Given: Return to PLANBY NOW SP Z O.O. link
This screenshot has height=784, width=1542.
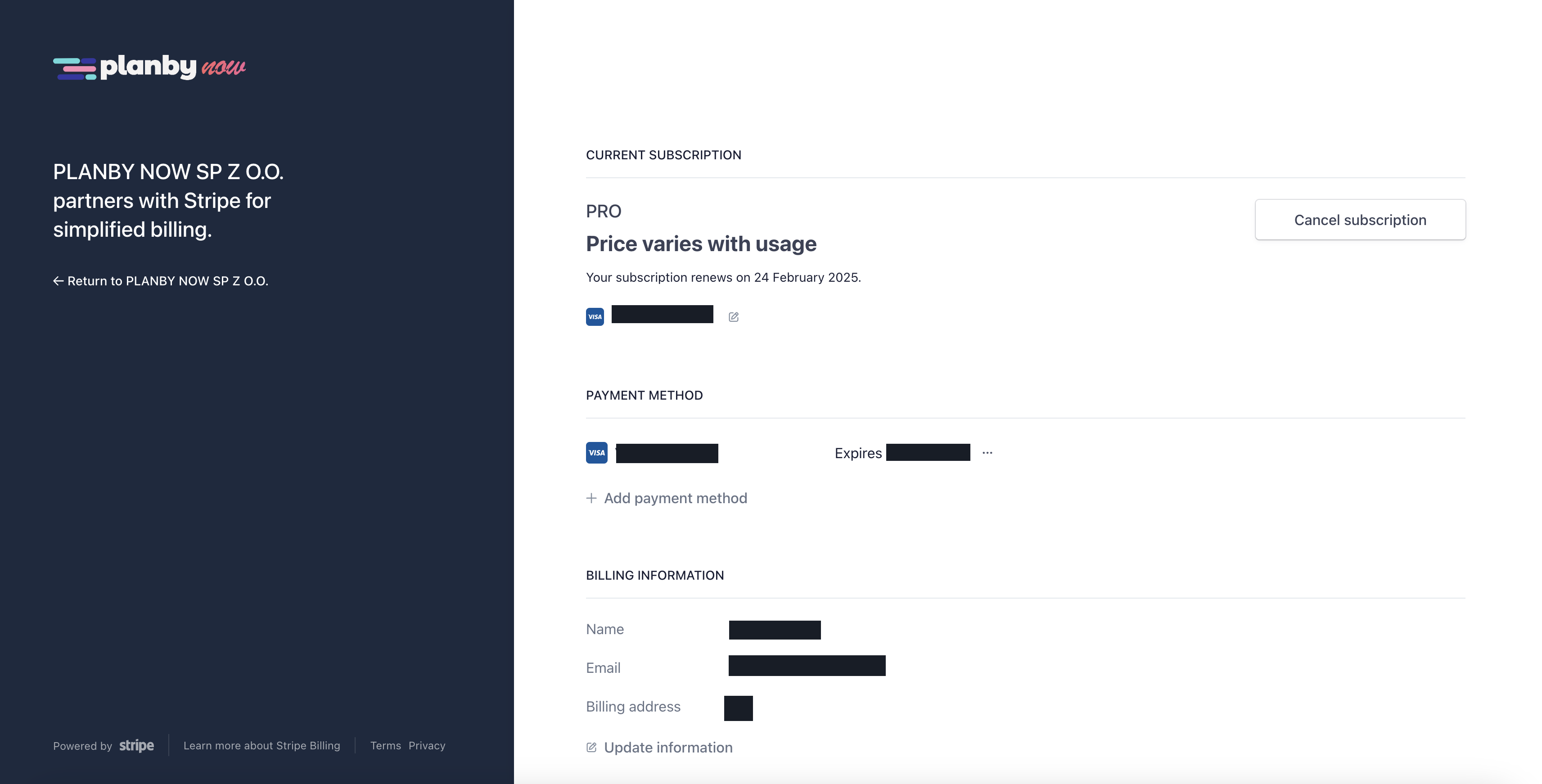Looking at the screenshot, I should pos(167,281).
